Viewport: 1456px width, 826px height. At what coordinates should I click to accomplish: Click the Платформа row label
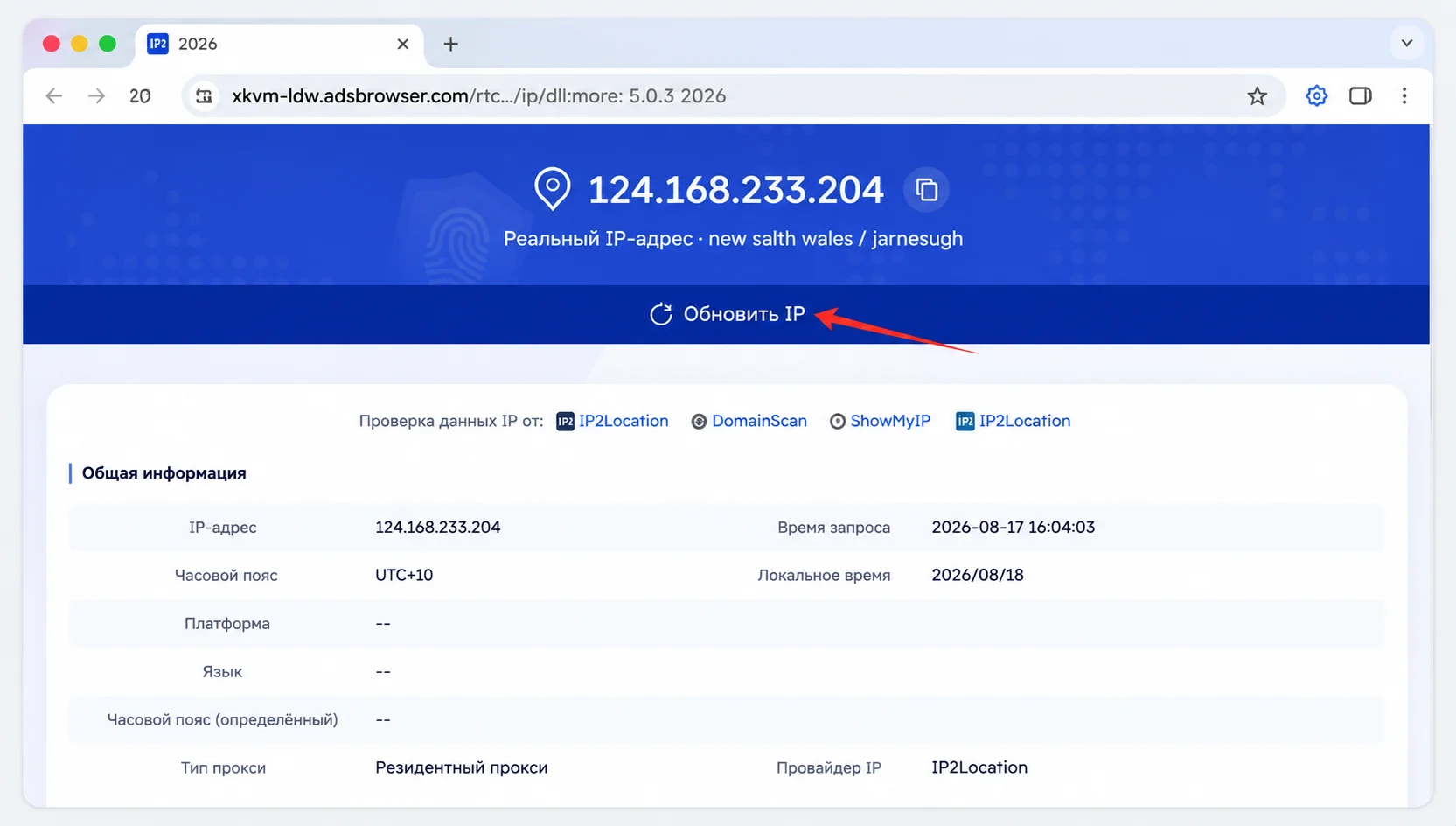226,624
